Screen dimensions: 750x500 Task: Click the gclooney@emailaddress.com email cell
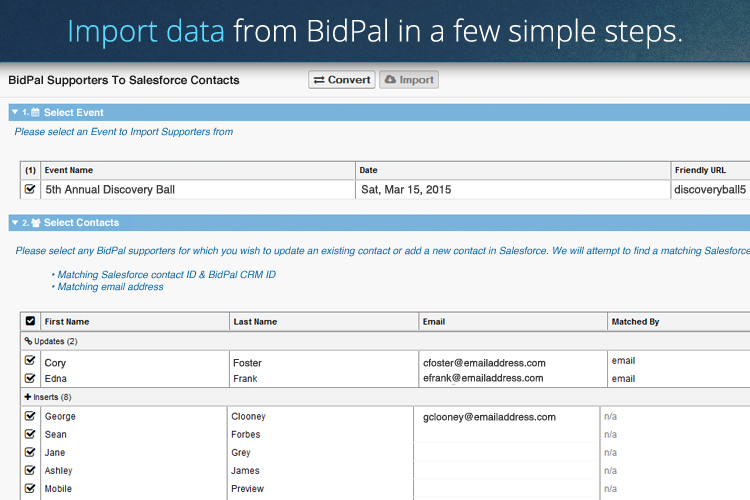489,417
